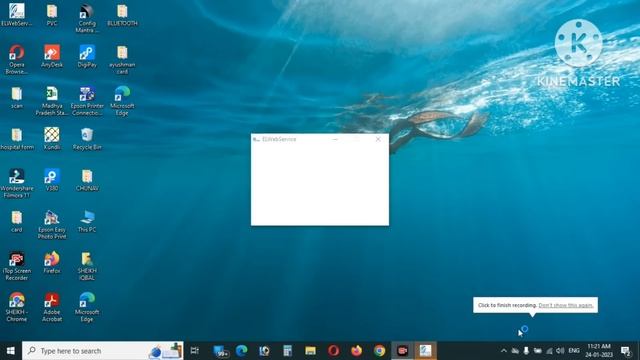Launch Adobe Acrobat from desktop
Image resolution: width=640 pixels, height=360 pixels.
point(52,307)
